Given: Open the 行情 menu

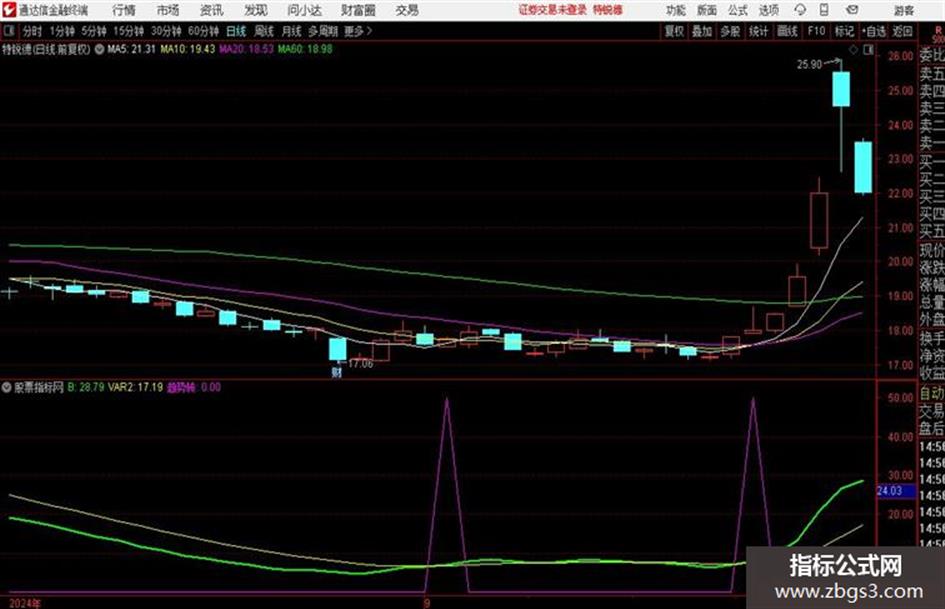Looking at the screenshot, I should 124,10.
